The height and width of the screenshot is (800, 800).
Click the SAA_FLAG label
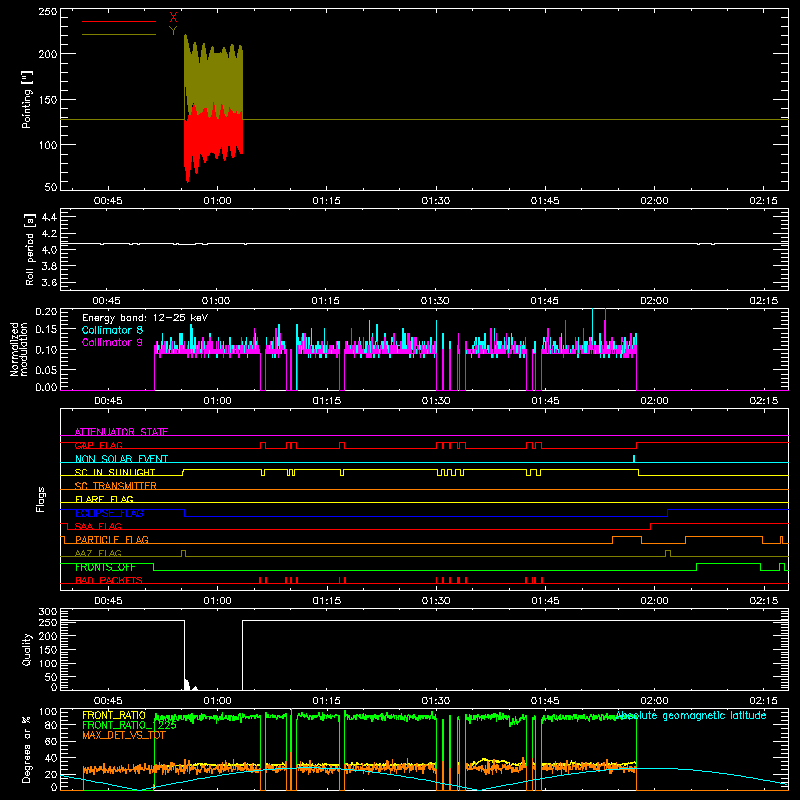98,526
